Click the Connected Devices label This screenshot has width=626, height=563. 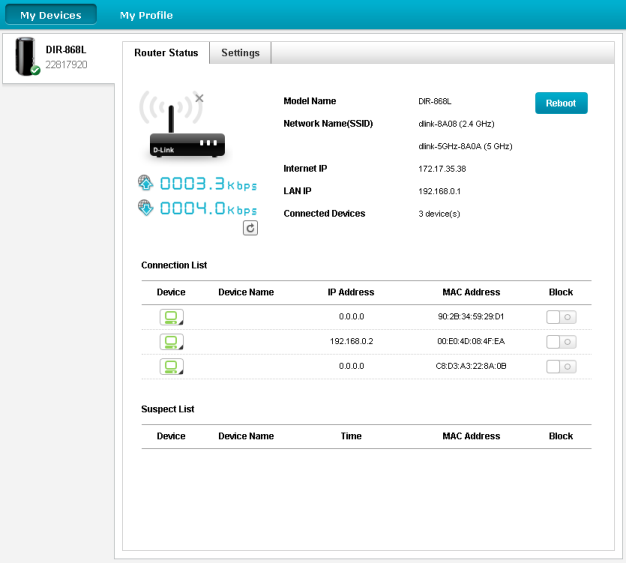point(324,214)
